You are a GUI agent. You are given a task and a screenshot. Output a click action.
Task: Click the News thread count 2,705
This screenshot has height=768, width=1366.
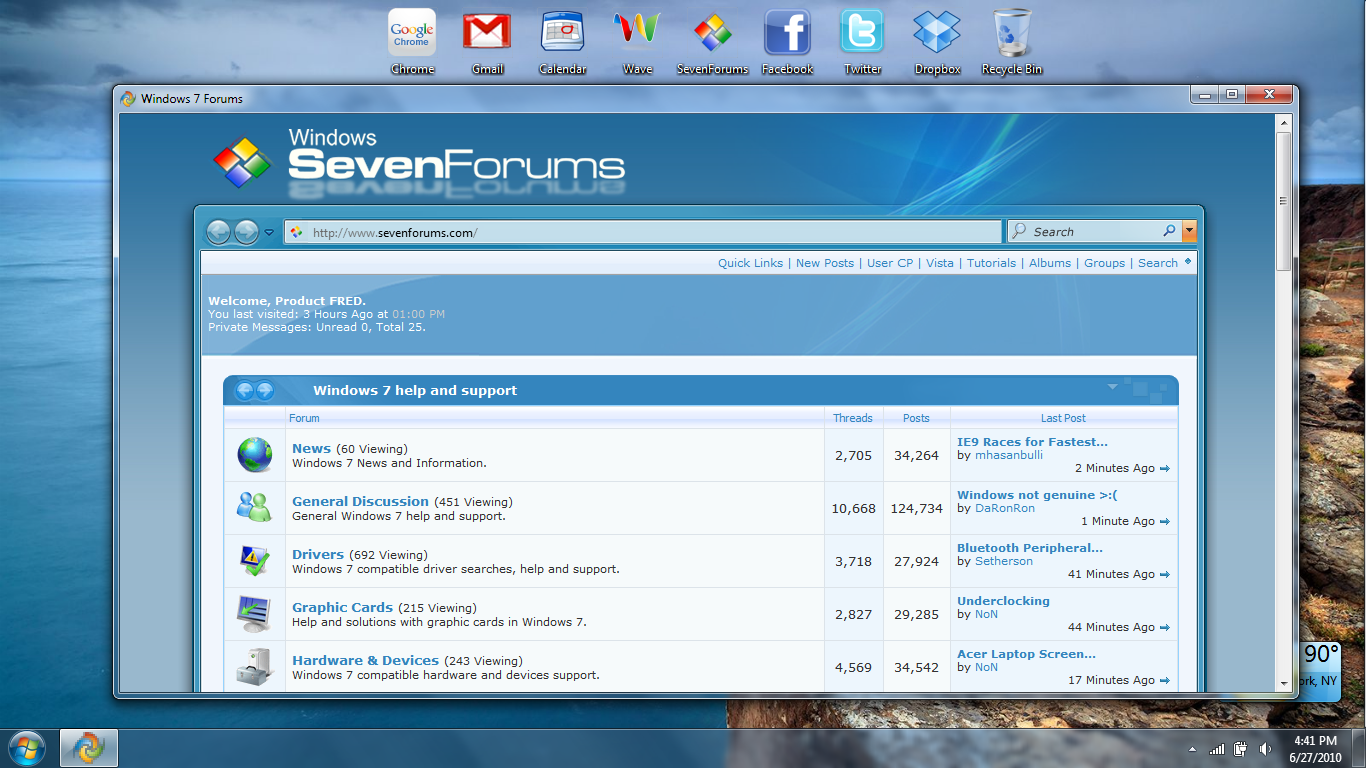[x=853, y=455]
